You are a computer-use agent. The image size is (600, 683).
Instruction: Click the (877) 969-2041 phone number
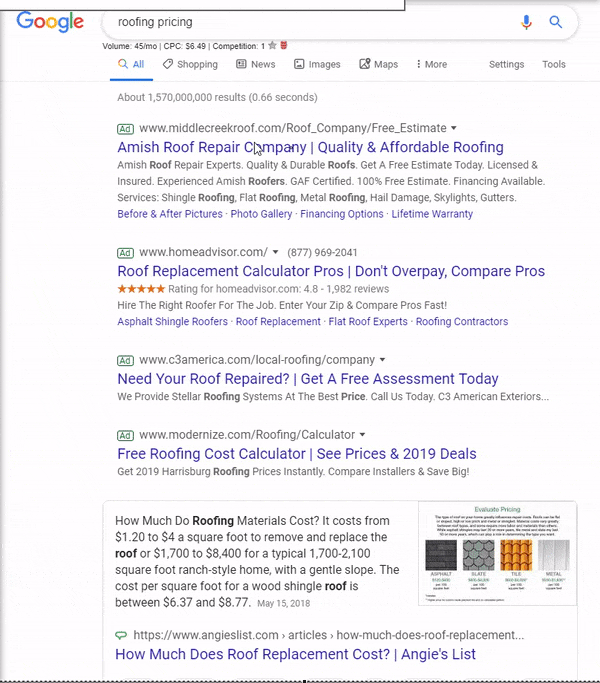pyautogui.click(x=322, y=253)
